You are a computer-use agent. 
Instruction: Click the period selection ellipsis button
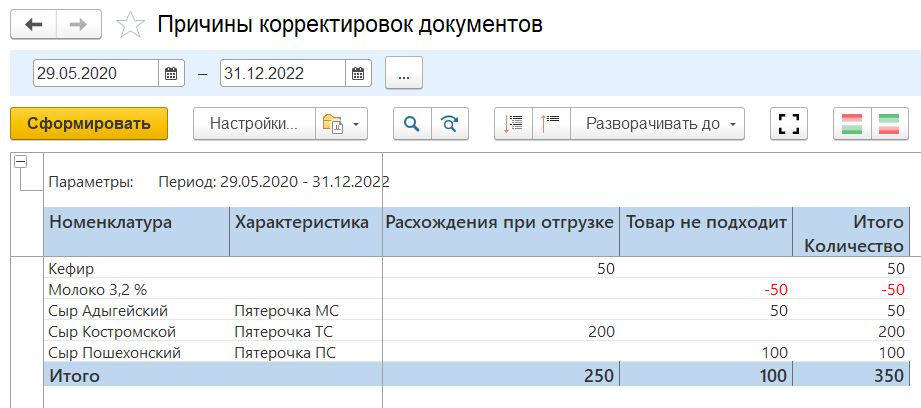tap(404, 73)
